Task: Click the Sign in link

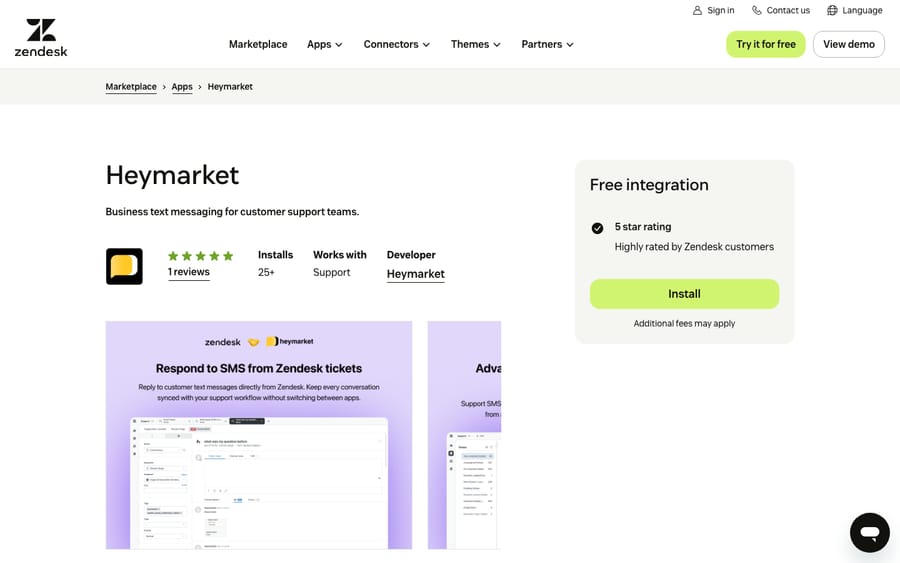Action: pos(713,10)
